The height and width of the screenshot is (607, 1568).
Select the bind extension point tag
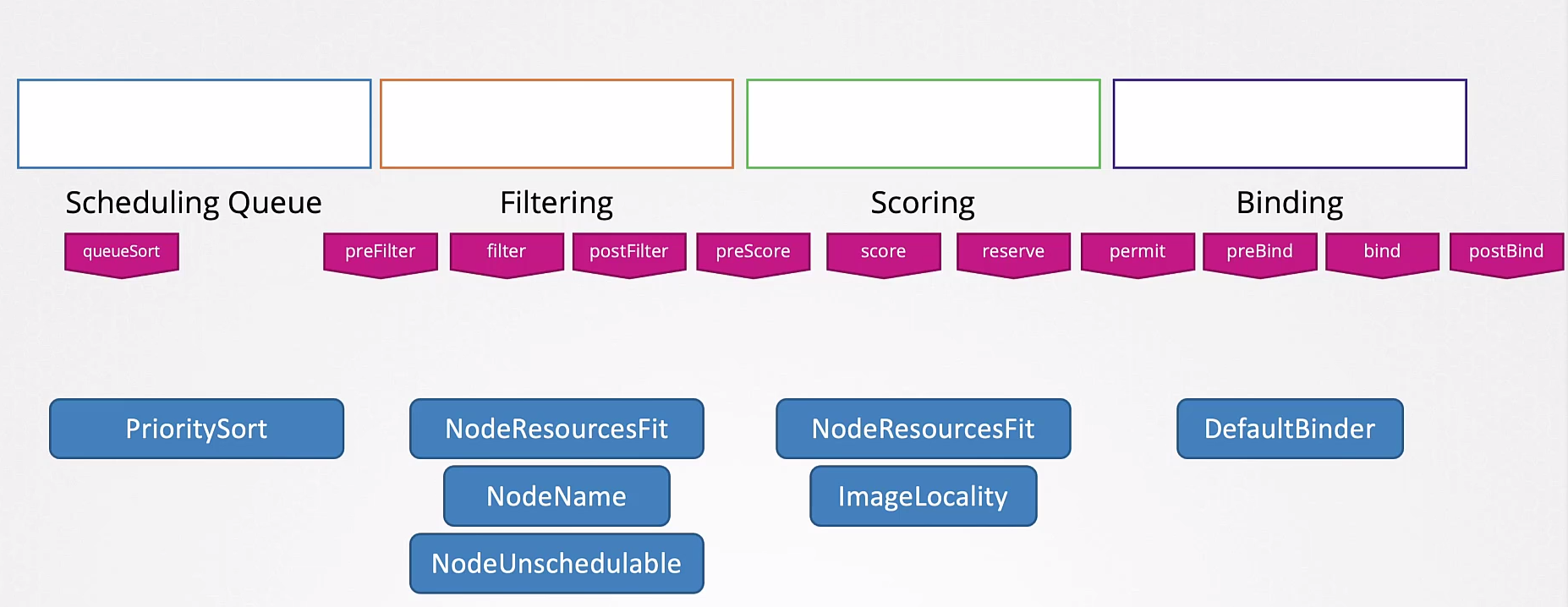point(1382,252)
